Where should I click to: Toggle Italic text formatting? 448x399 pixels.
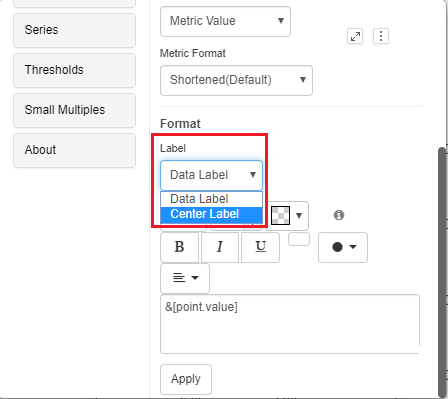(220, 247)
